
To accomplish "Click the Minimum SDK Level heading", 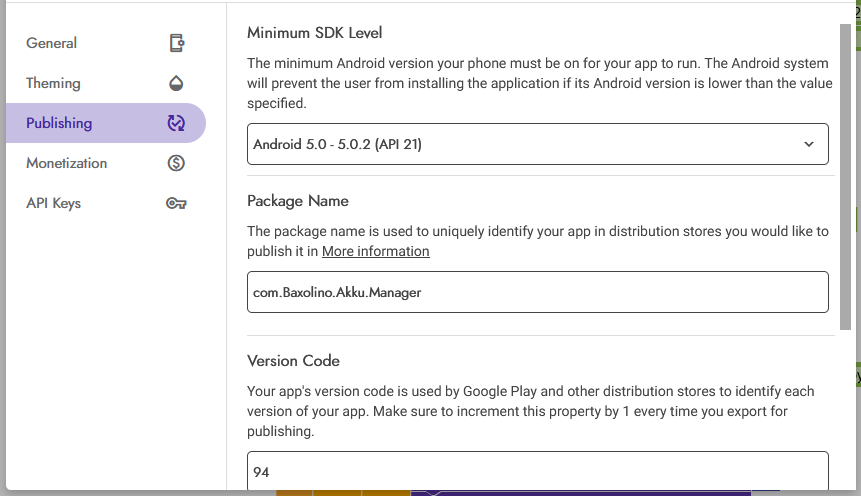I will click(314, 33).
